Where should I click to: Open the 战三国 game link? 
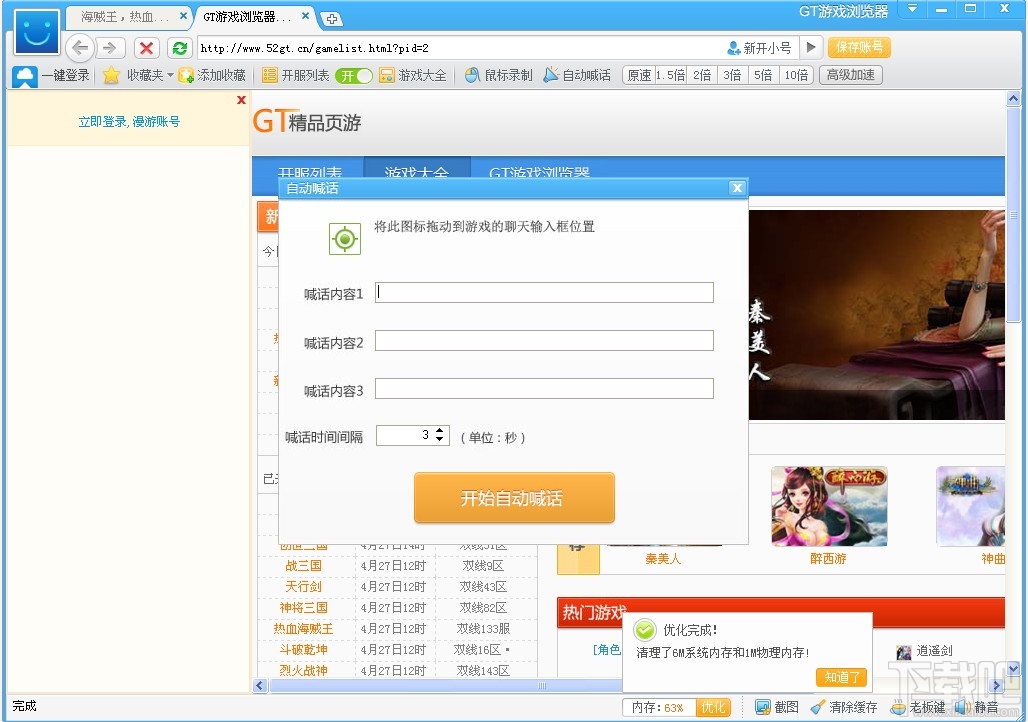(304, 566)
